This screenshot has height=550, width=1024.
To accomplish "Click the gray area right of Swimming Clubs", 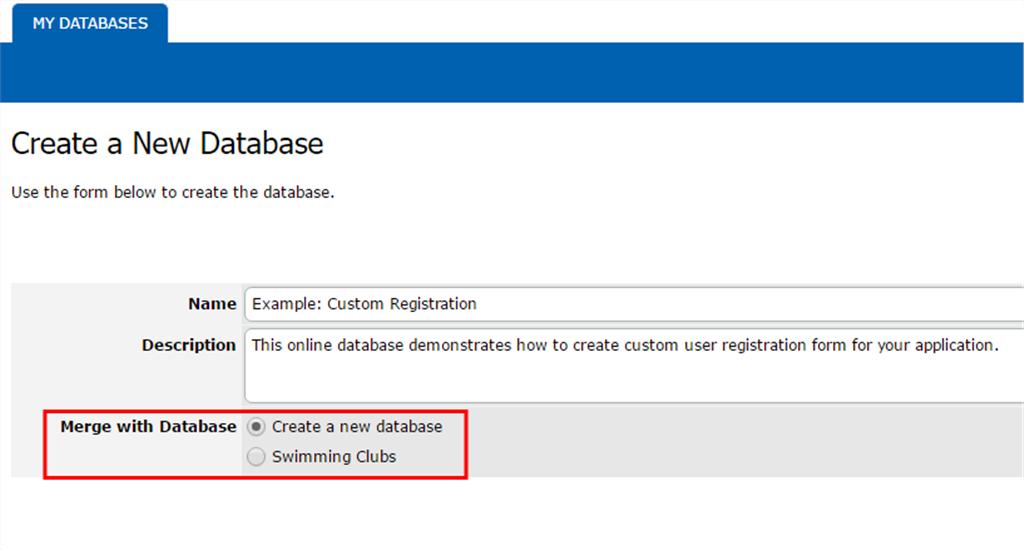I will pyautogui.click(x=744, y=457).
